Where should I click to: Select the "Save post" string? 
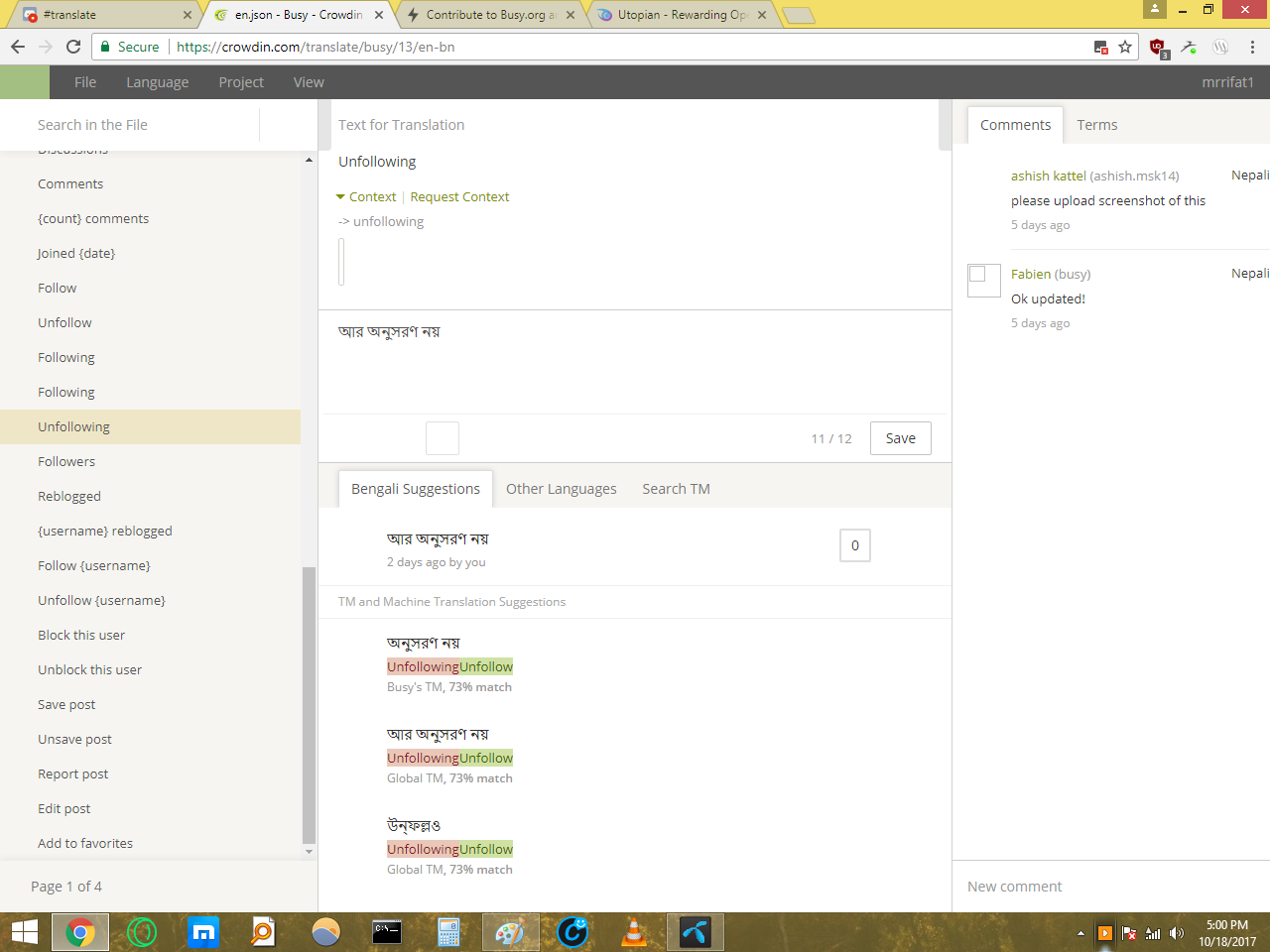[150, 704]
